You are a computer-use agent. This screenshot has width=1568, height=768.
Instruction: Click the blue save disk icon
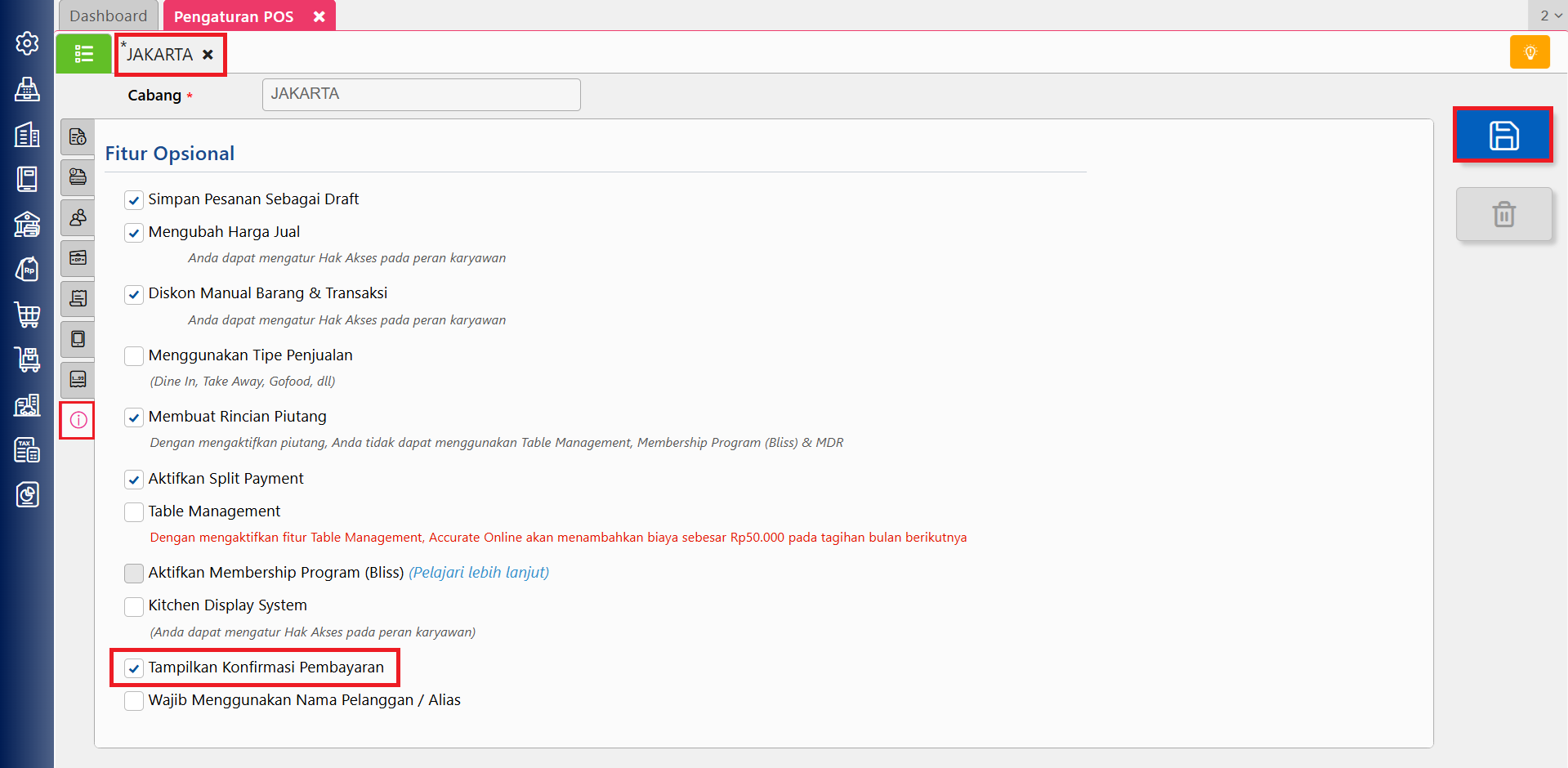(1503, 135)
